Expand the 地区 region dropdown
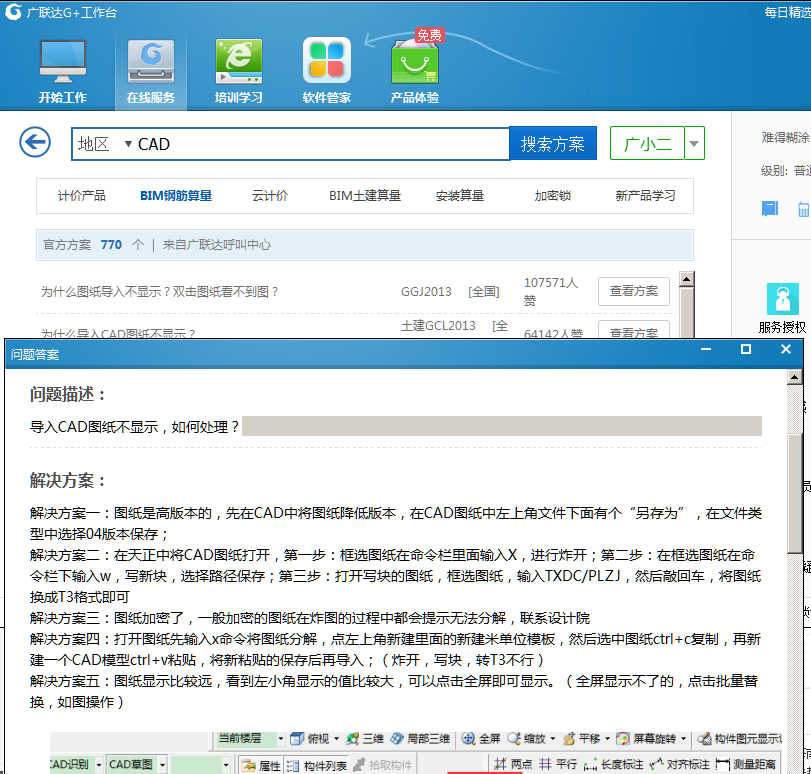 click(x=128, y=144)
